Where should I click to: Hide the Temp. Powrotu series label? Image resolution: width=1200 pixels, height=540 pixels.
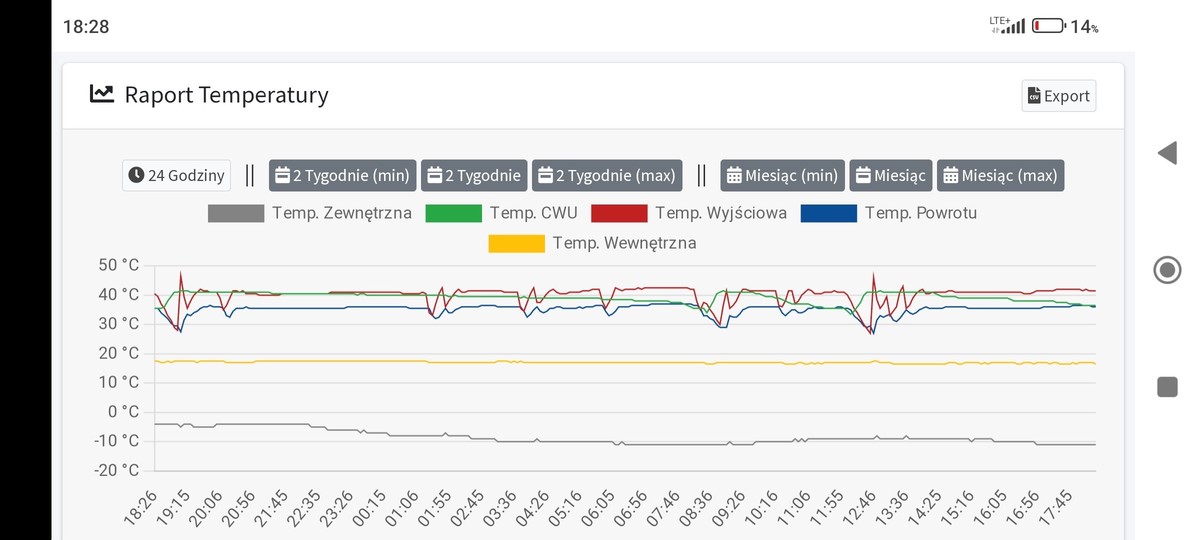921,213
